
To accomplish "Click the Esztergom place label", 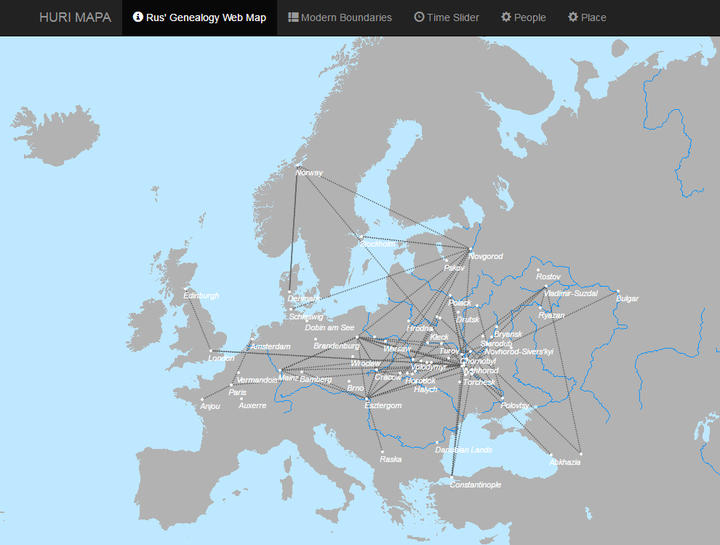I will coord(383,405).
